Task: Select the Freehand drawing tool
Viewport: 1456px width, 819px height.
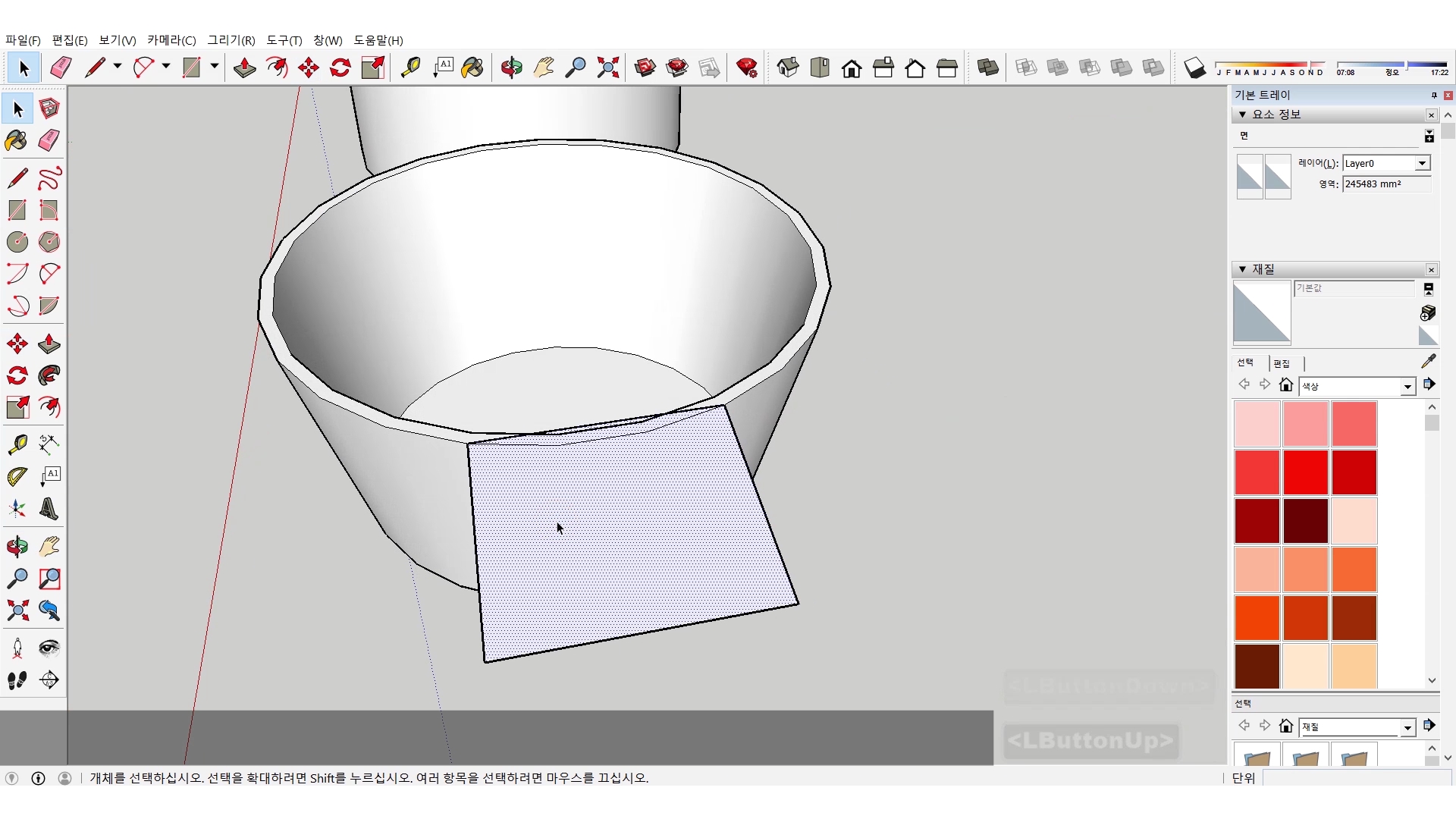Action: [x=49, y=178]
